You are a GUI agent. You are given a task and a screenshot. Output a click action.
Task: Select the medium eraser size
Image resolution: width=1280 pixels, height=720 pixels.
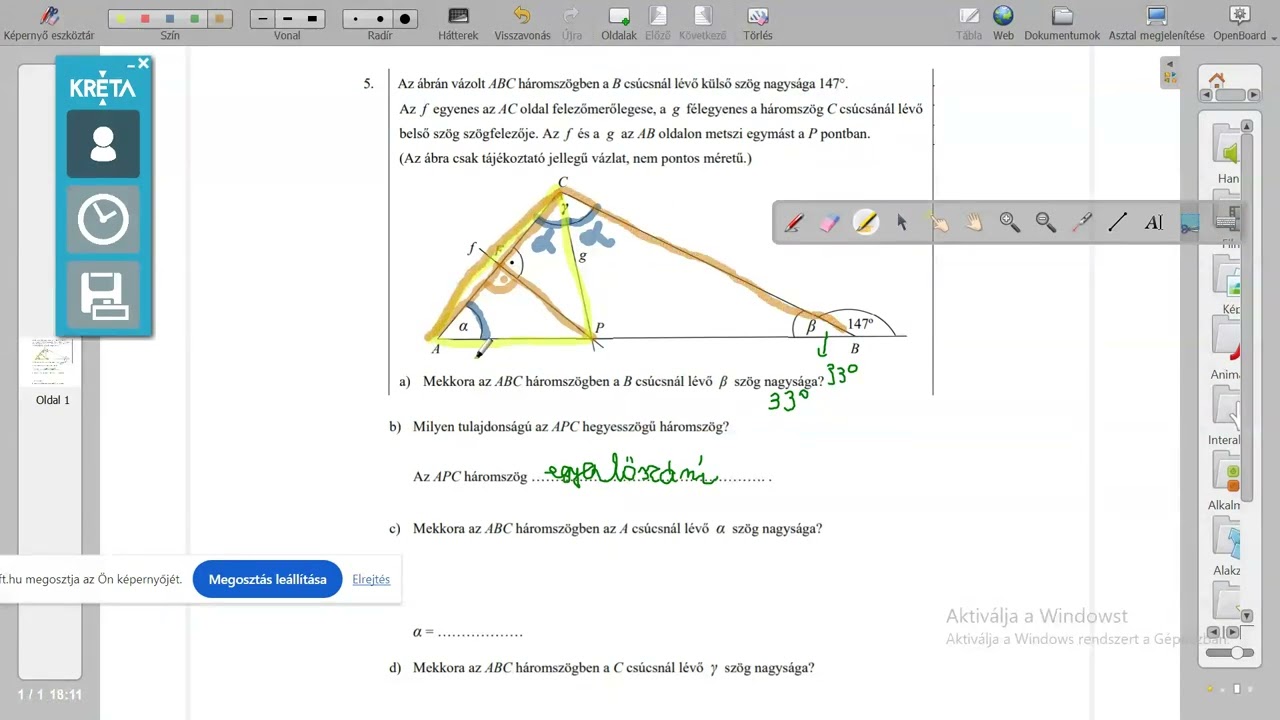click(x=380, y=19)
